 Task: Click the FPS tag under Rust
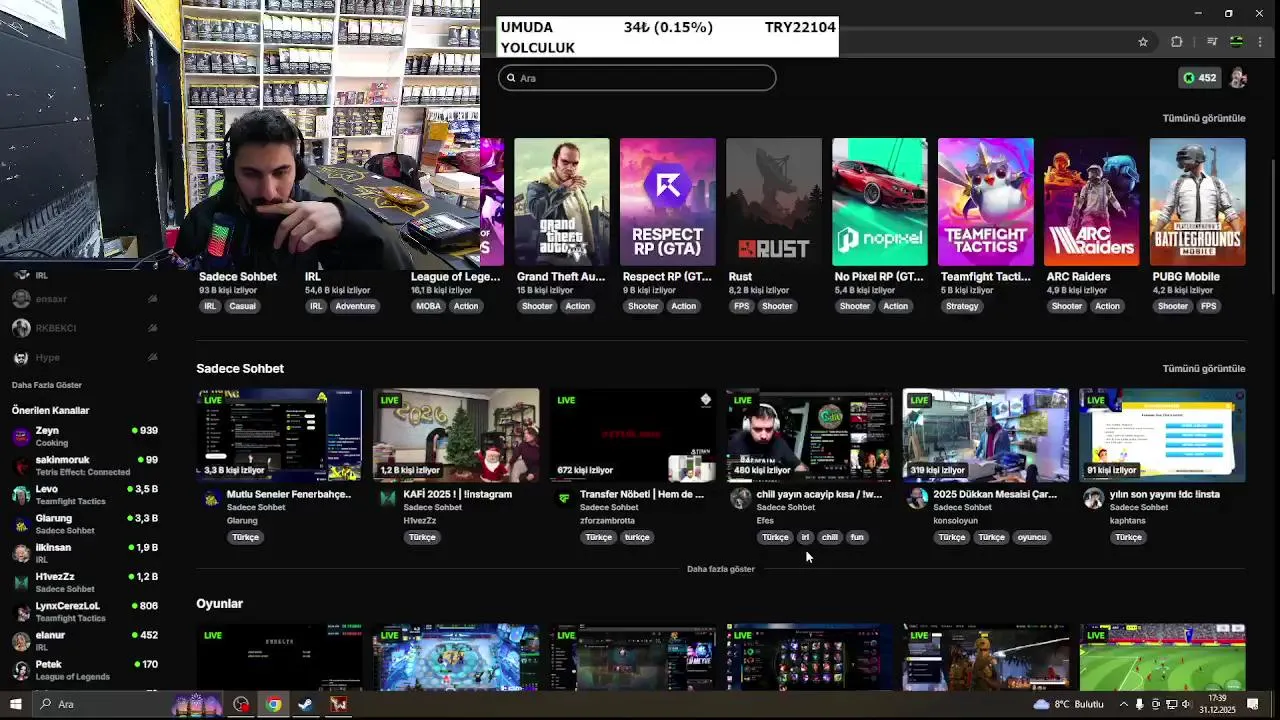(741, 306)
